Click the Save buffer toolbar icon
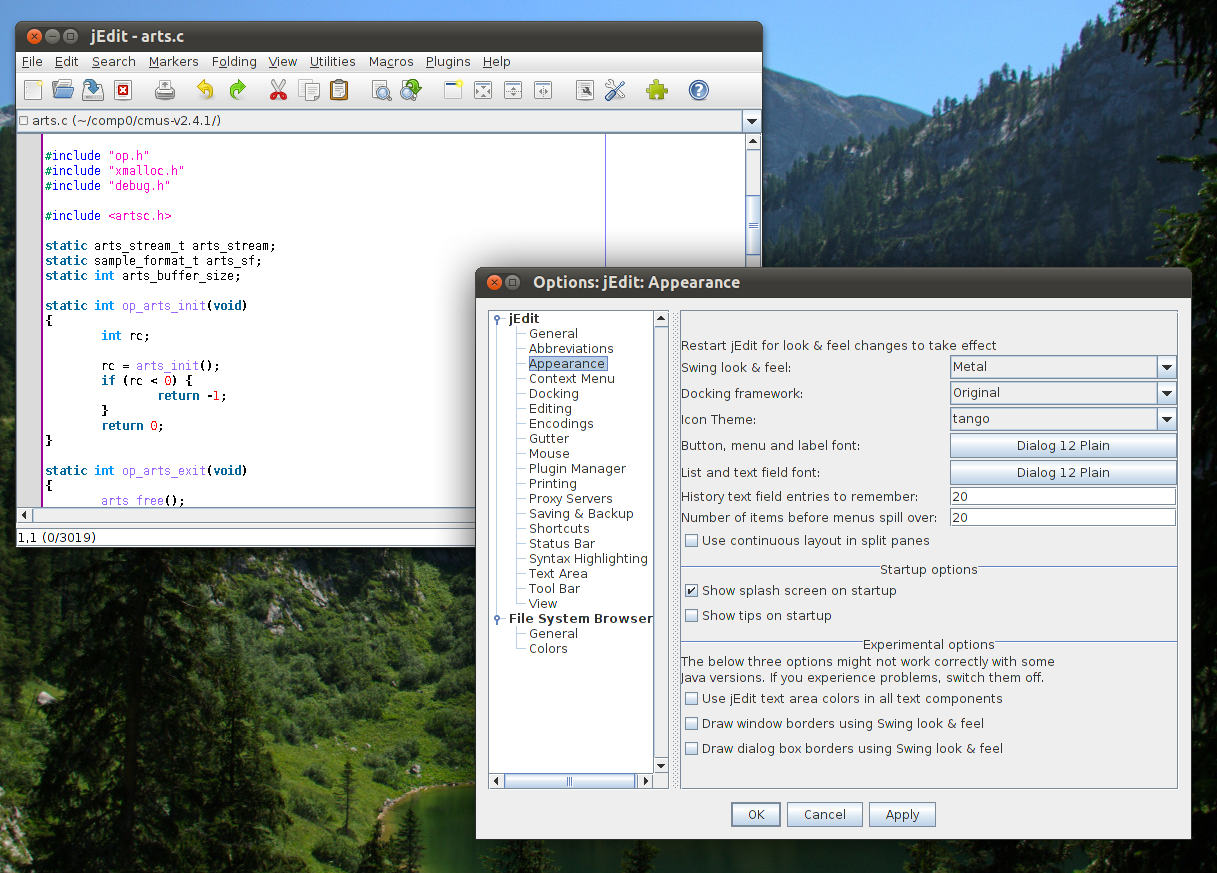Screen dimensions: 1217x873 pos(93,90)
